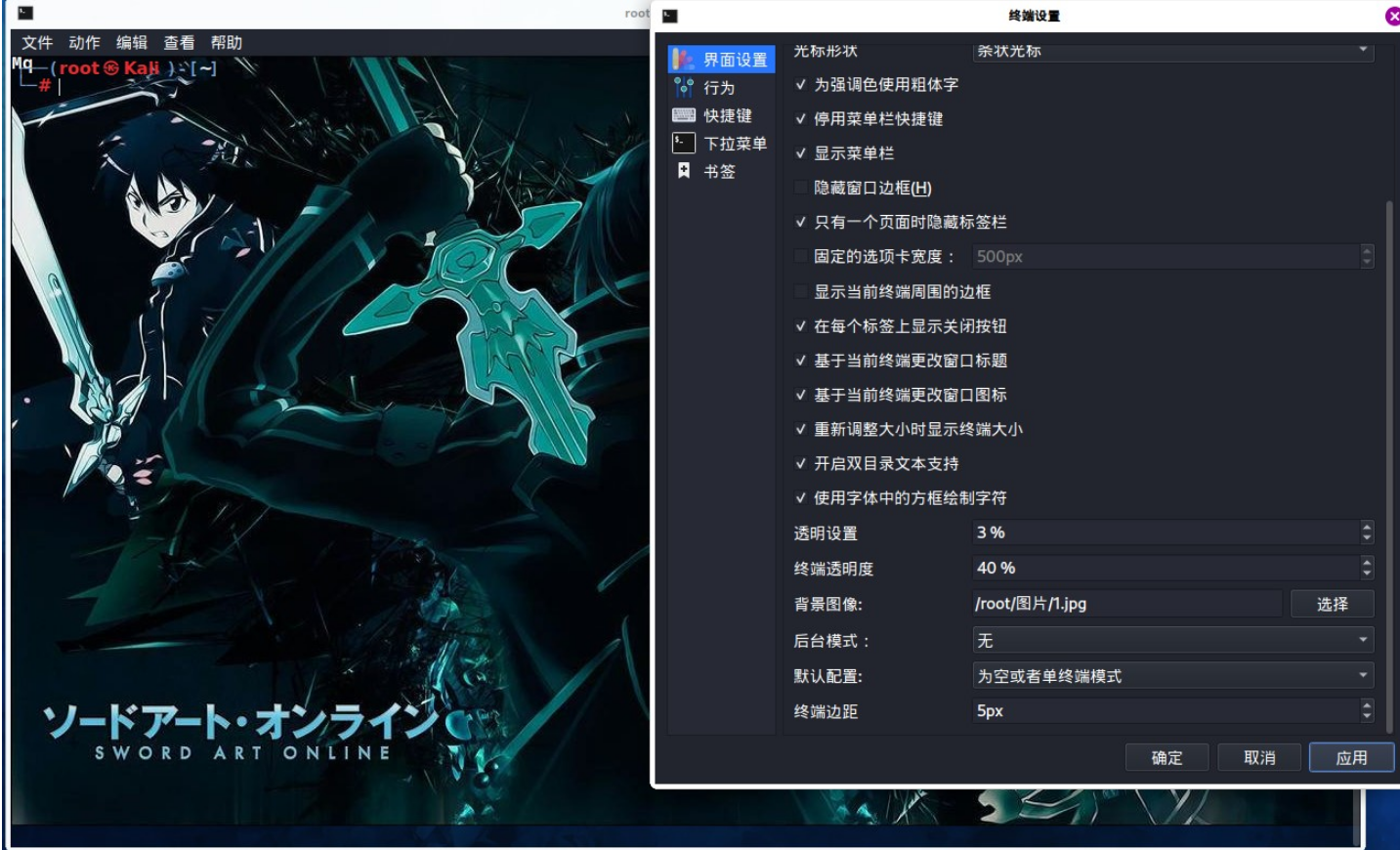Open the 默认配置 dropdown

[1173, 675]
